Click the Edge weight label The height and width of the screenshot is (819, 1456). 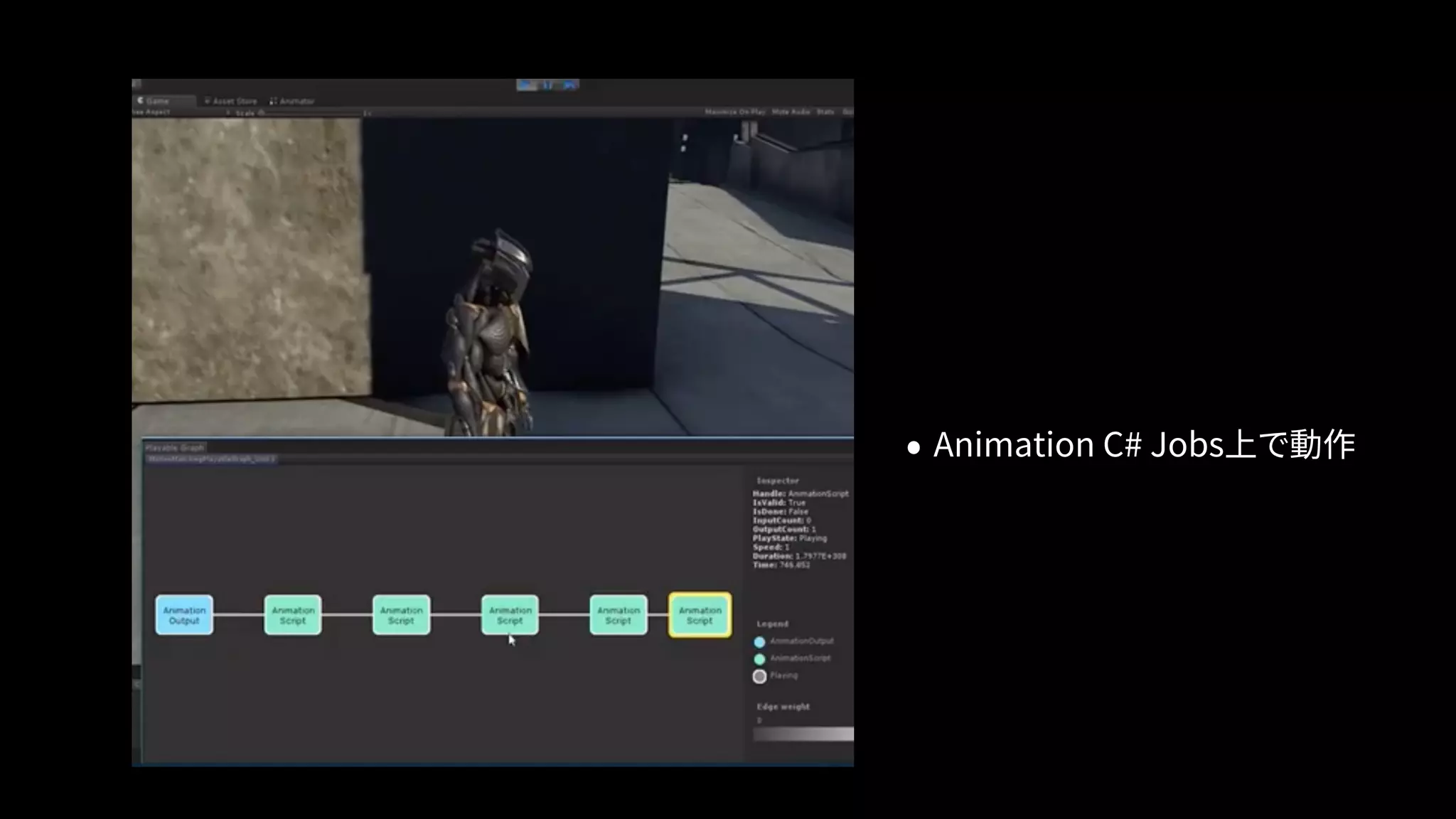783,707
